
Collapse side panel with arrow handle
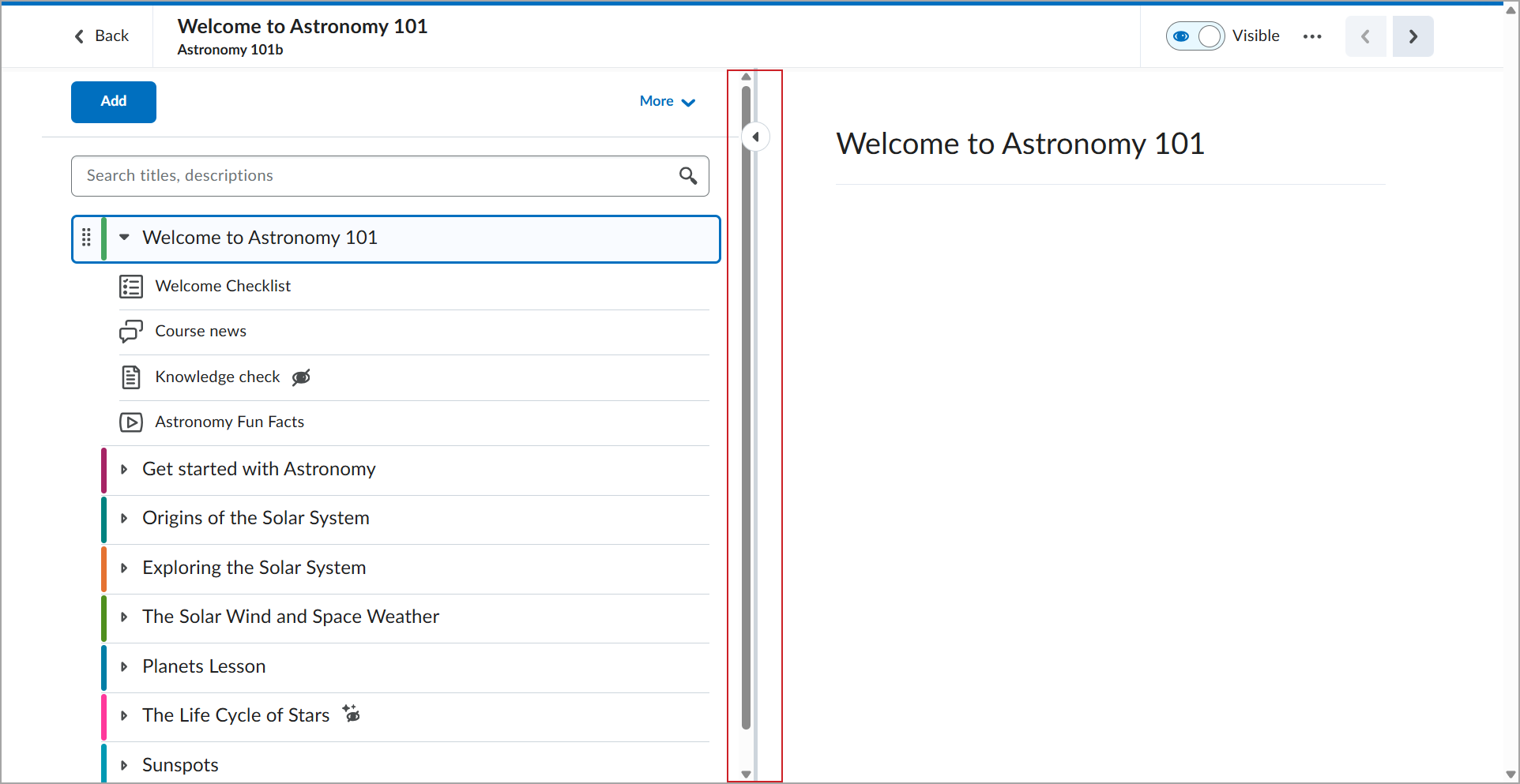tap(756, 137)
